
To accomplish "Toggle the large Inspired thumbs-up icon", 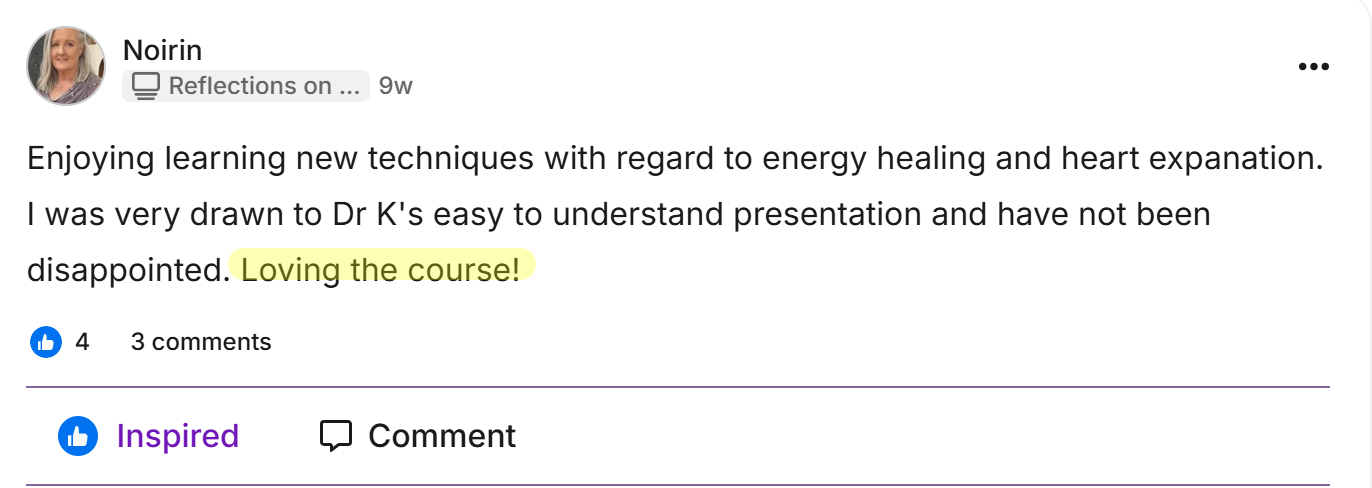I will [x=78, y=436].
